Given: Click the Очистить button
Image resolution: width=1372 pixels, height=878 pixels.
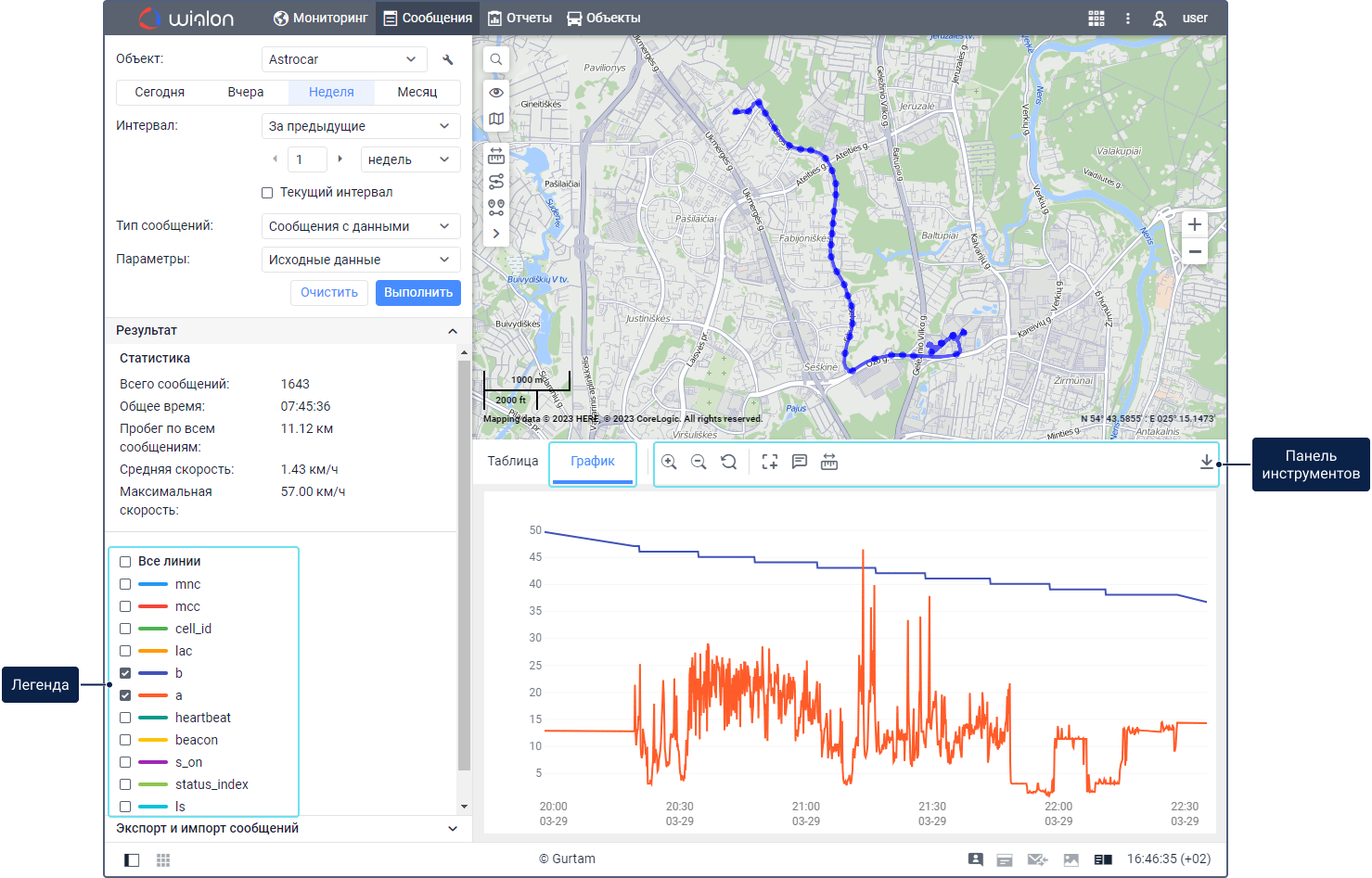Looking at the screenshot, I should (x=329, y=292).
